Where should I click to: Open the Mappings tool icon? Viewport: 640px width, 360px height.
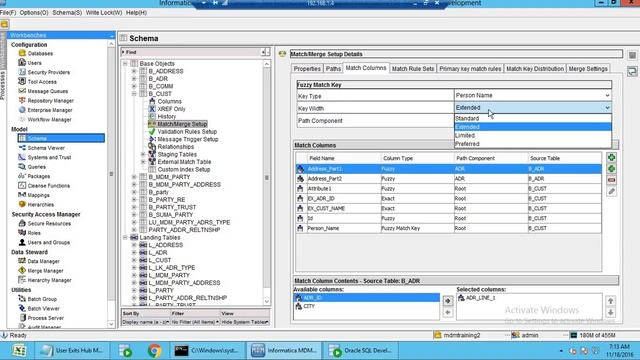pyautogui.click(x=22, y=195)
